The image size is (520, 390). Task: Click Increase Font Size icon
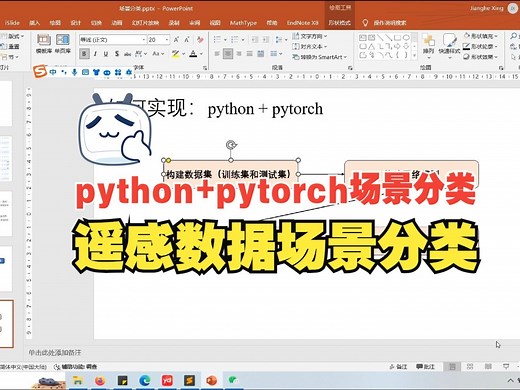(176, 40)
